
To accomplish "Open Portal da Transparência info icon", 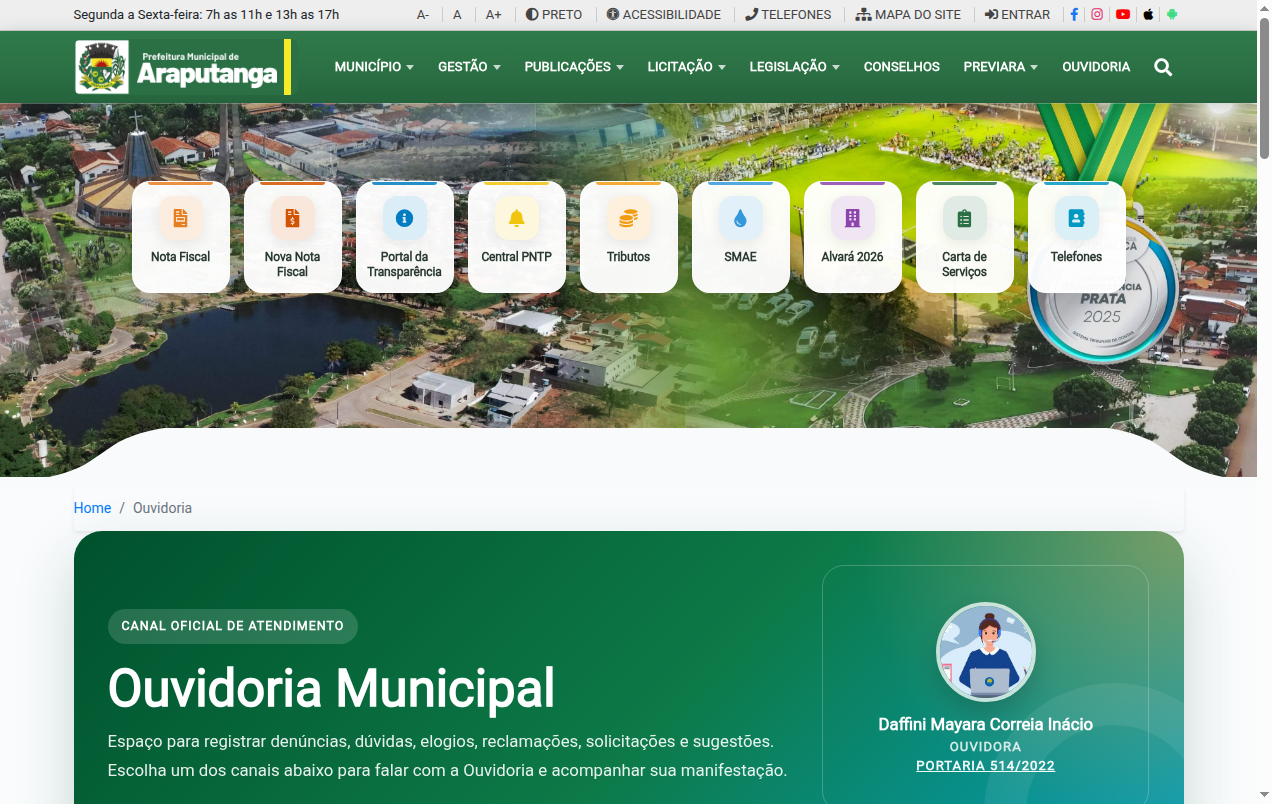I will tap(405, 217).
